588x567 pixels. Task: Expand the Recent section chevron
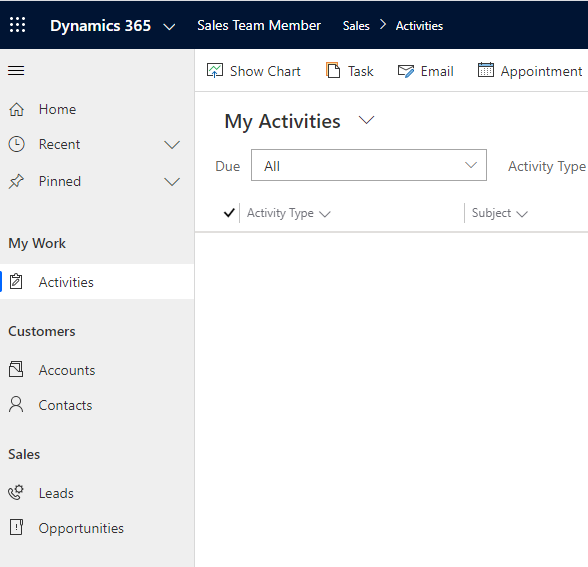coord(172,145)
